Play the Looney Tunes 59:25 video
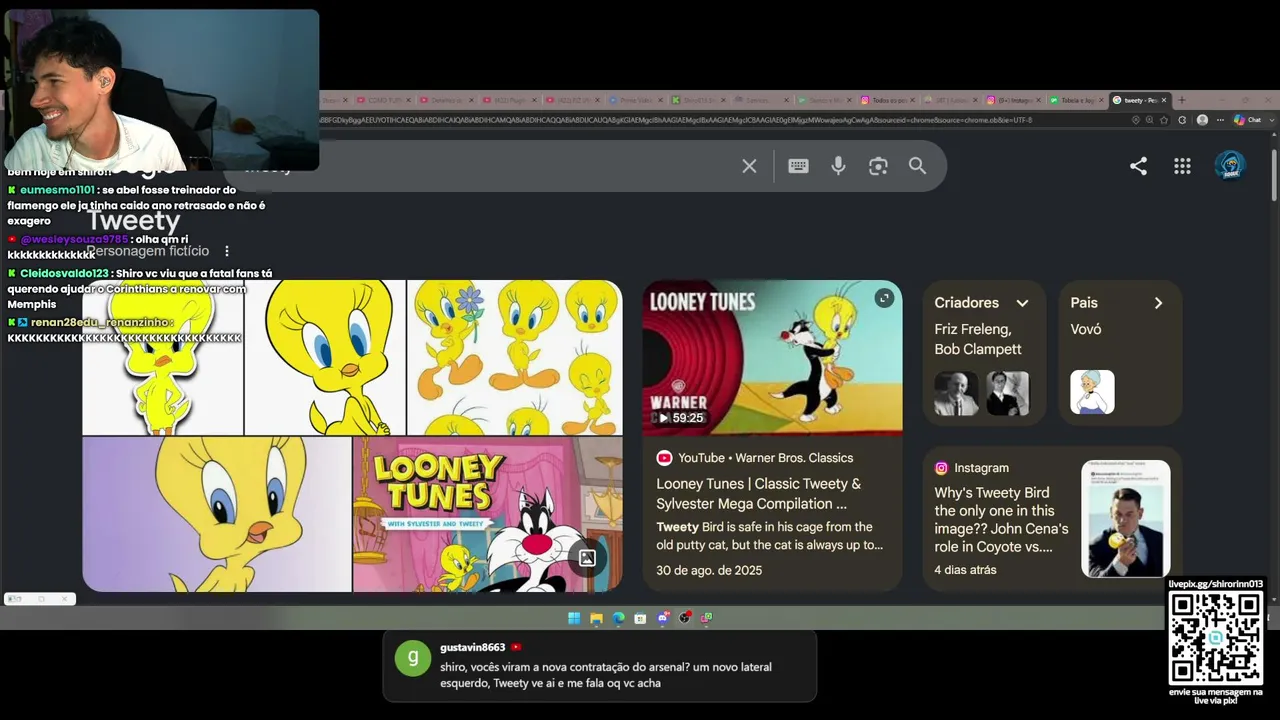 (772, 358)
